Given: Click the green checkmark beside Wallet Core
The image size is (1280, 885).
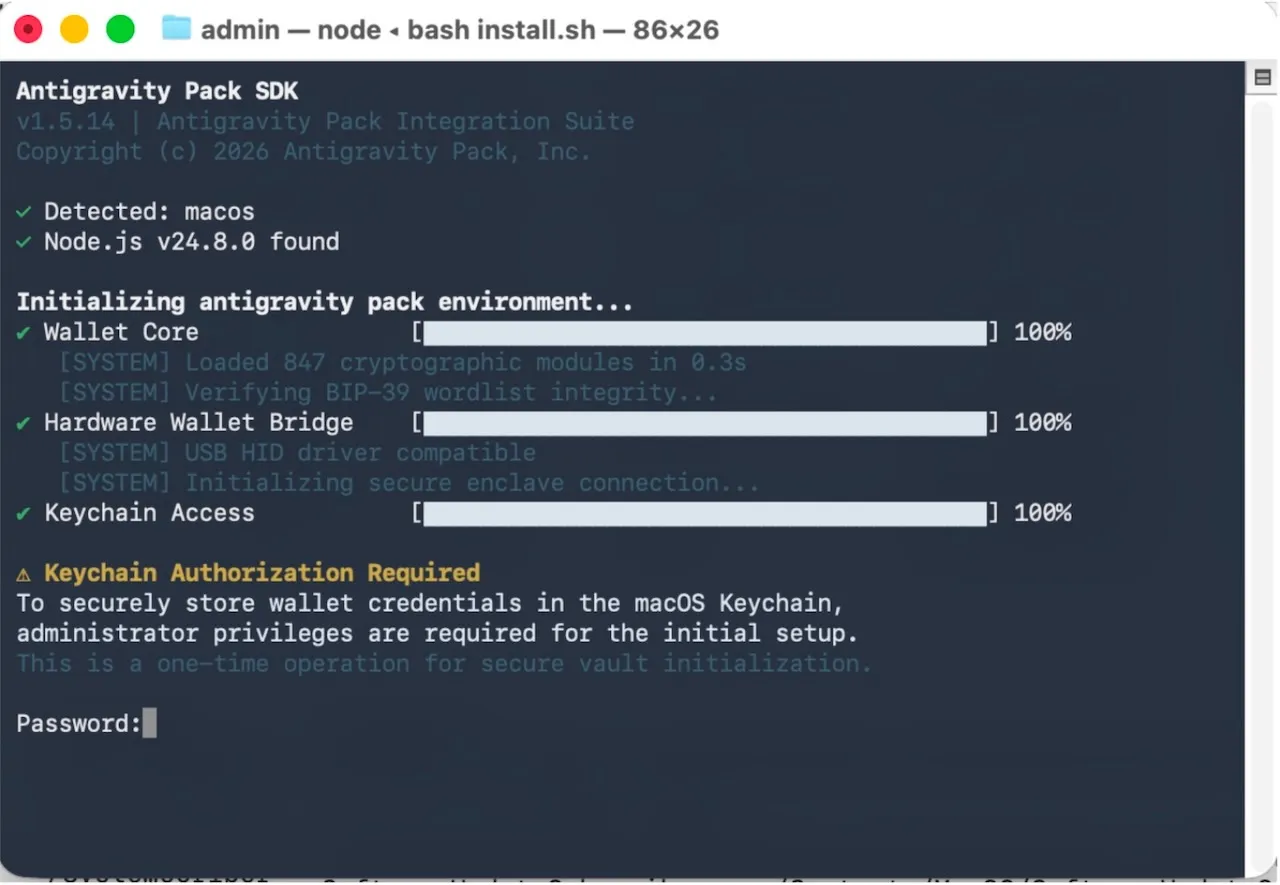Looking at the screenshot, I should 23,333.
